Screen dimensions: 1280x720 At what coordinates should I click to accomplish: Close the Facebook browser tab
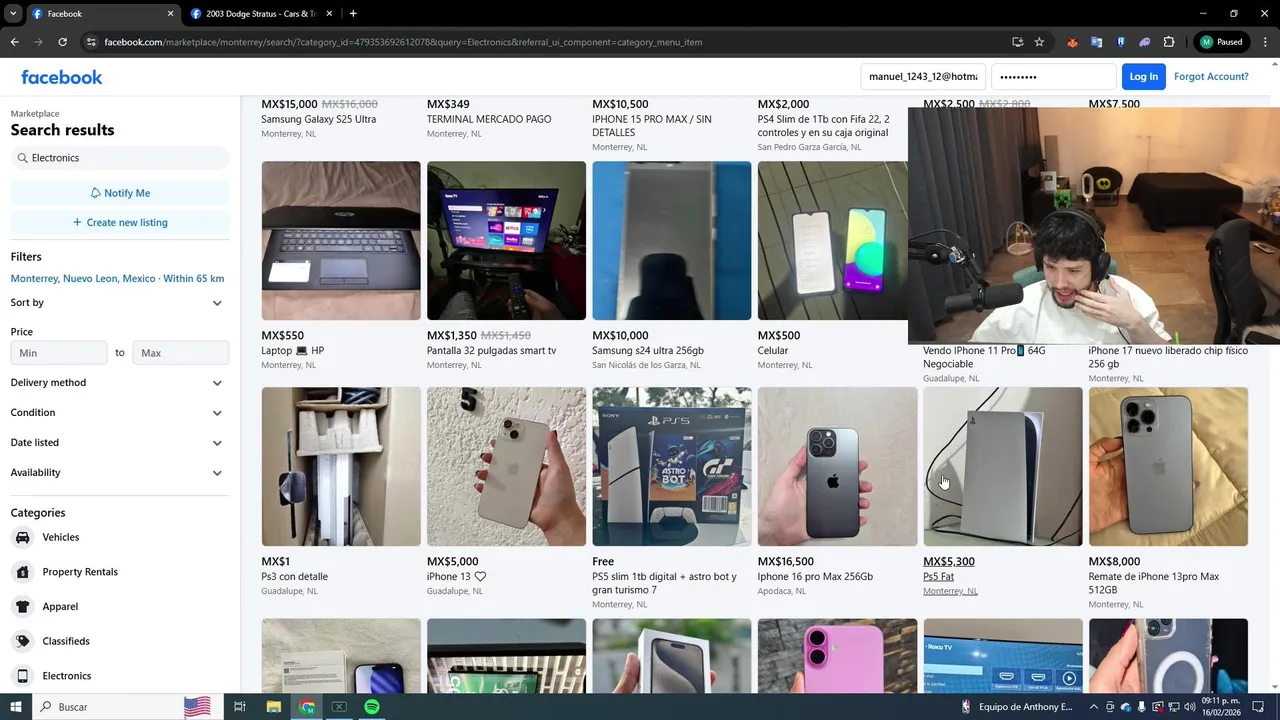(170, 14)
